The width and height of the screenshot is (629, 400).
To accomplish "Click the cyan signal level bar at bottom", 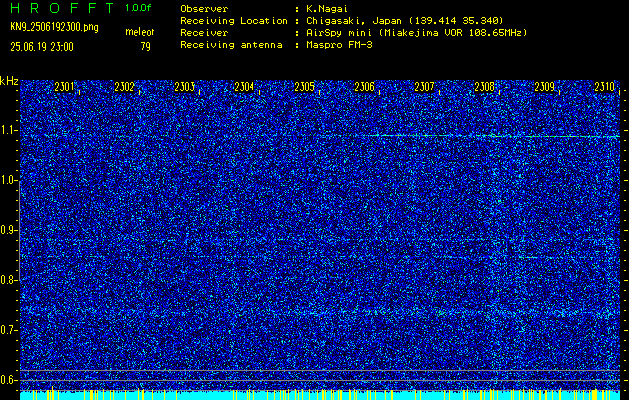I will pos(320,395).
